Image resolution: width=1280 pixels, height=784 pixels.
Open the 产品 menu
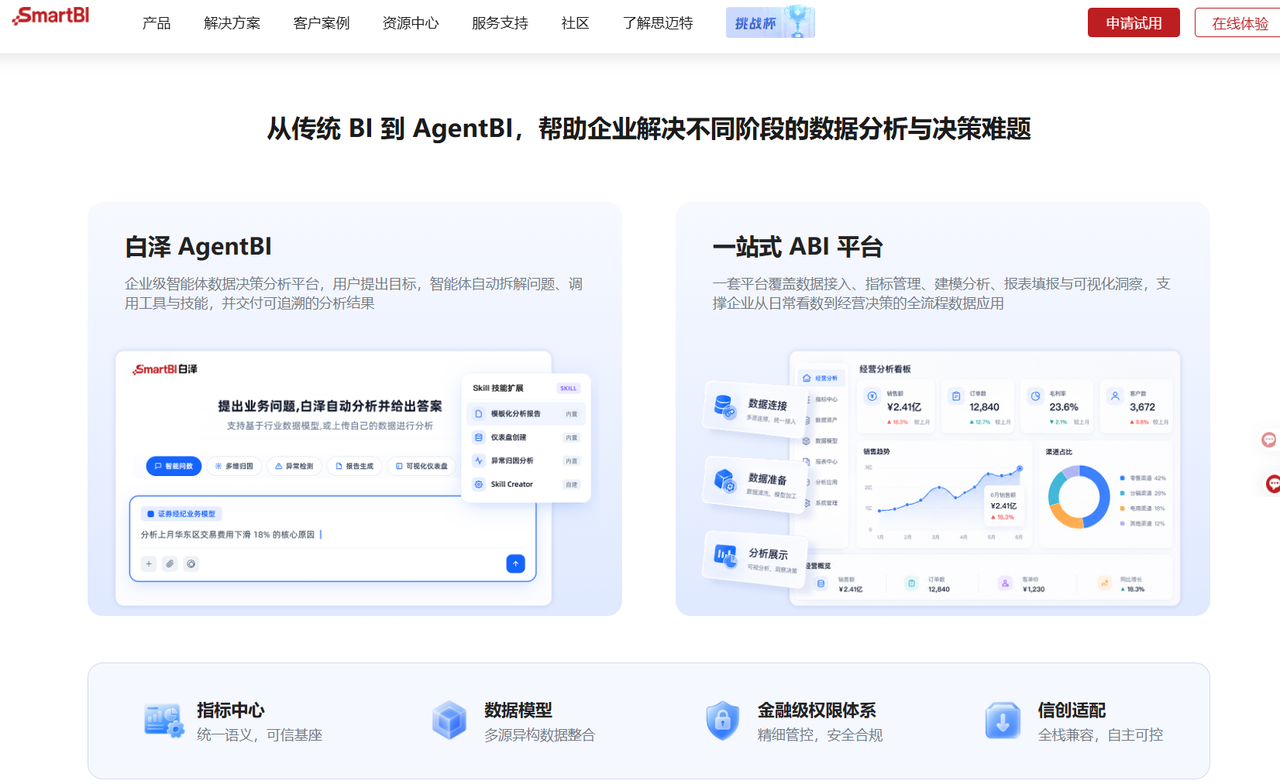pos(156,23)
